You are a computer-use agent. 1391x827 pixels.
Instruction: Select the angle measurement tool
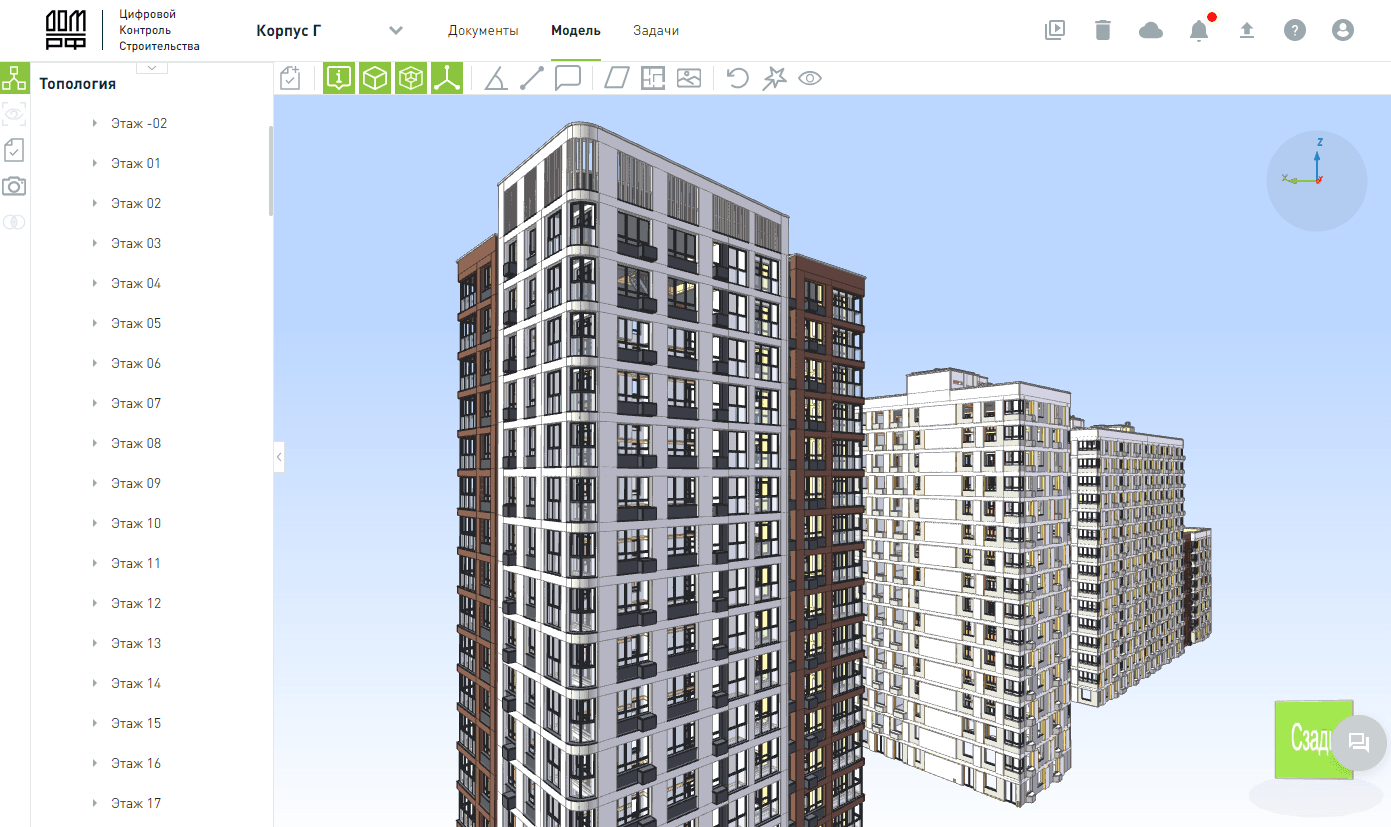tap(495, 78)
